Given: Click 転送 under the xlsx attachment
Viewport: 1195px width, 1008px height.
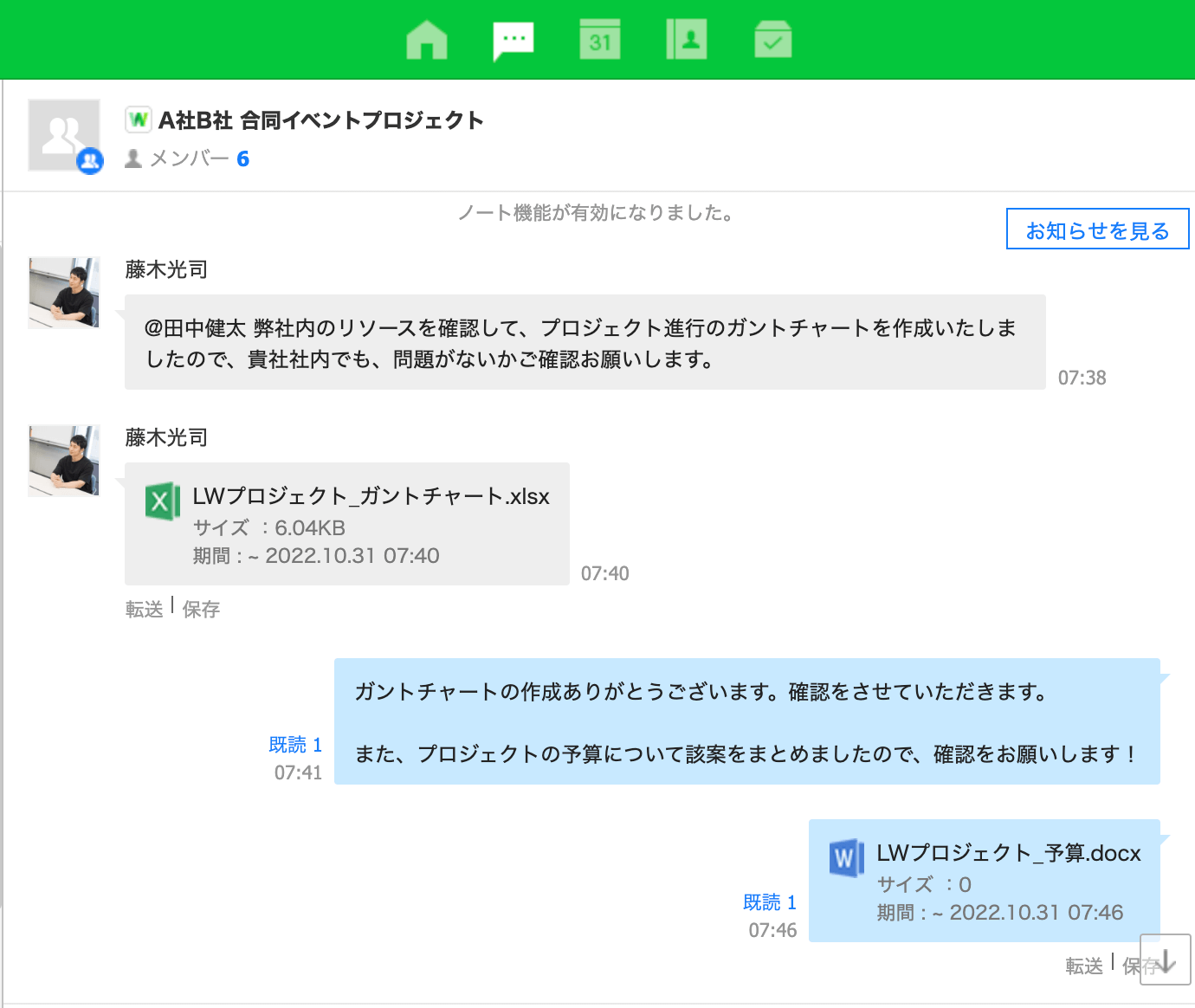Looking at the screenshot, I should pos(144,610).
